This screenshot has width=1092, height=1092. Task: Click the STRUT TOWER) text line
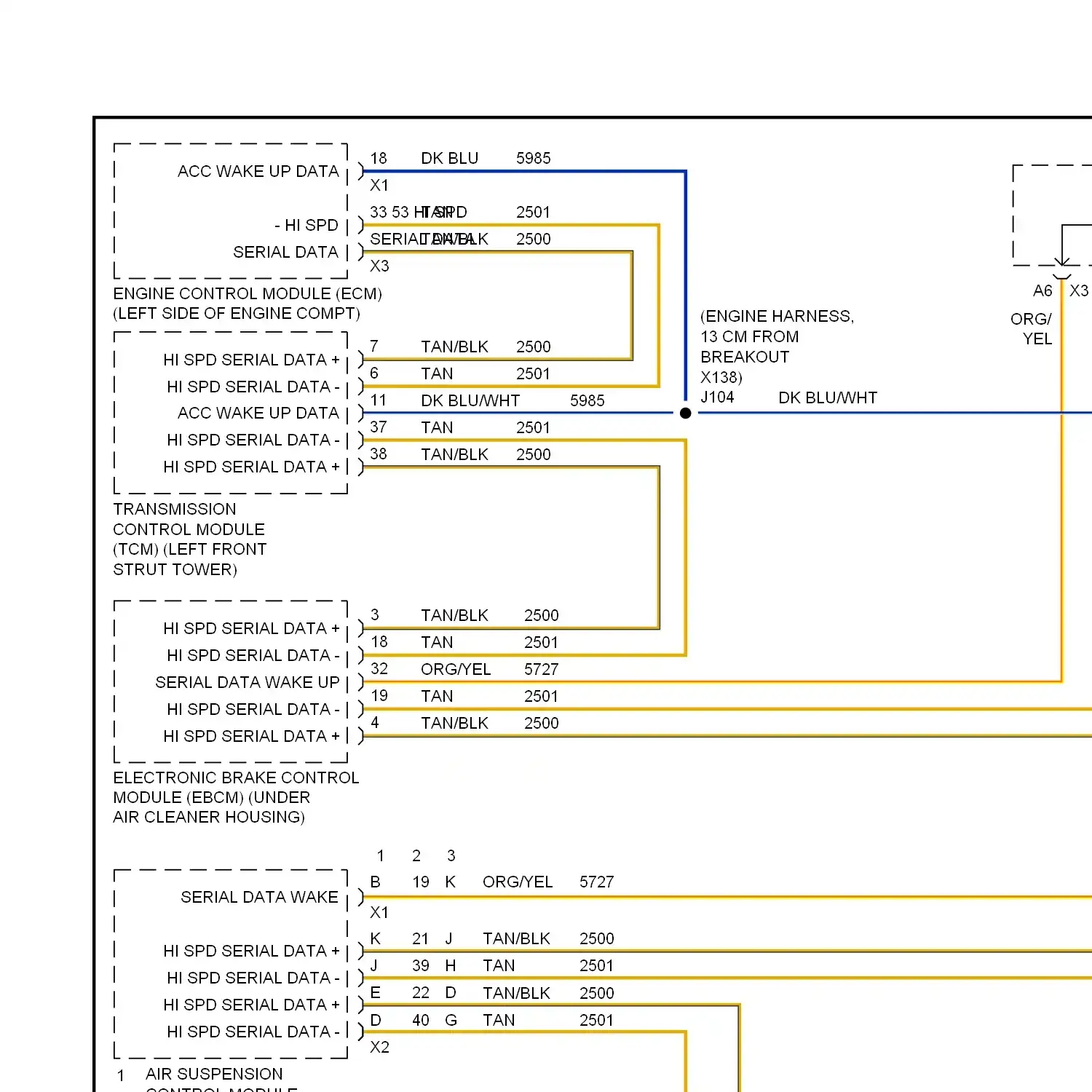point(175,569)
